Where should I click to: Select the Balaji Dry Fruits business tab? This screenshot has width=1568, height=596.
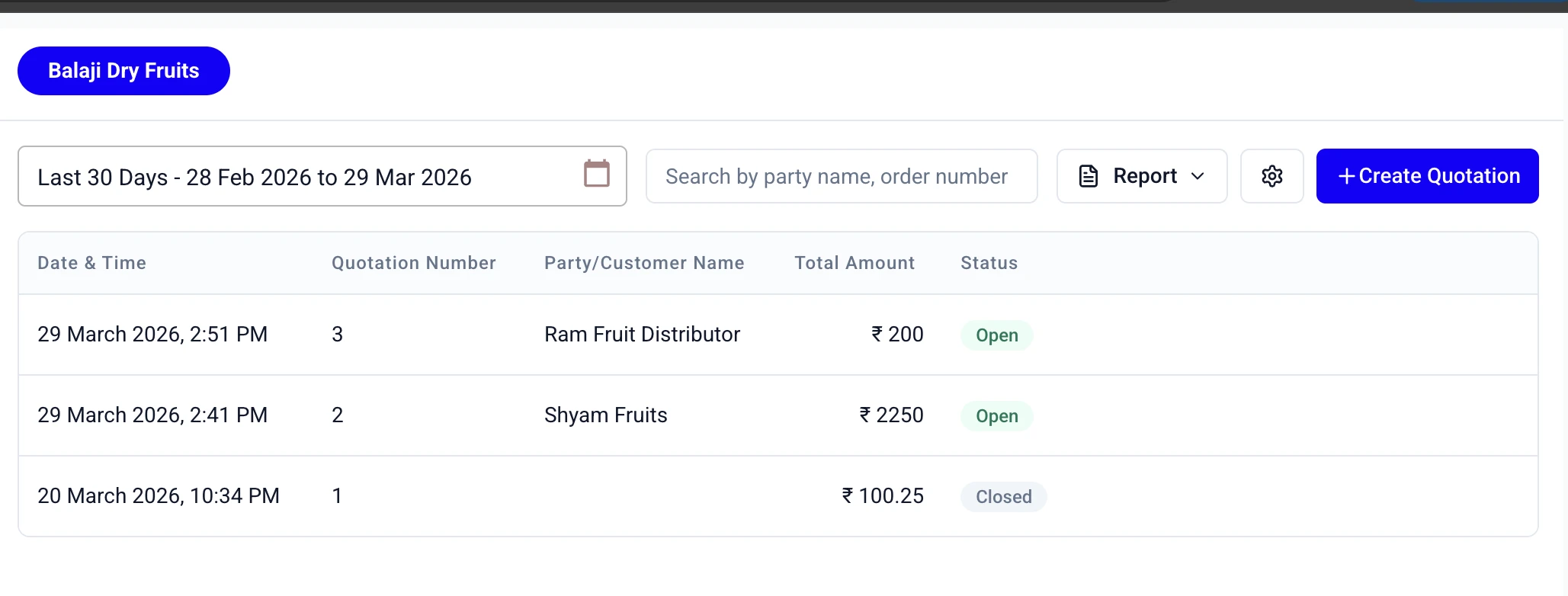point(123,70)
